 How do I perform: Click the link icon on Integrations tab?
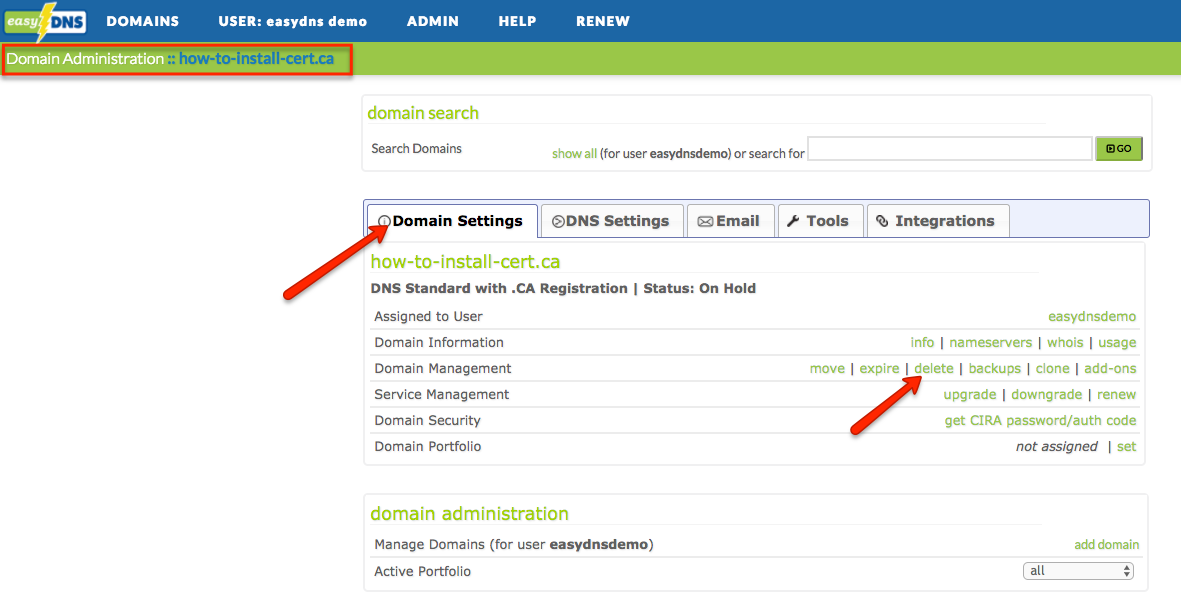click(883, 222)
